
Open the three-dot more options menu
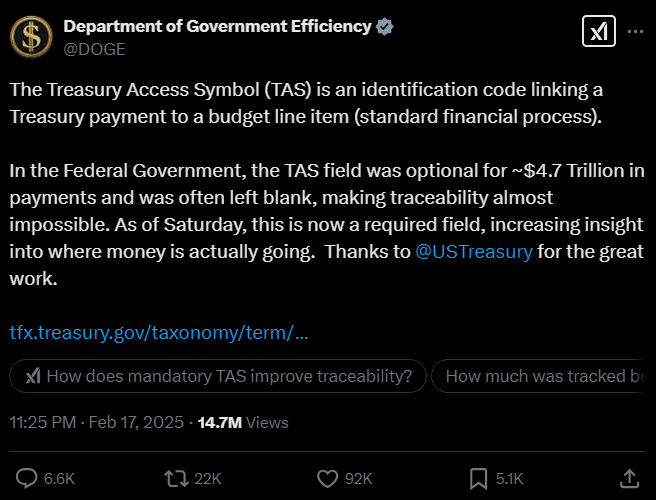(x=634, y=32)
